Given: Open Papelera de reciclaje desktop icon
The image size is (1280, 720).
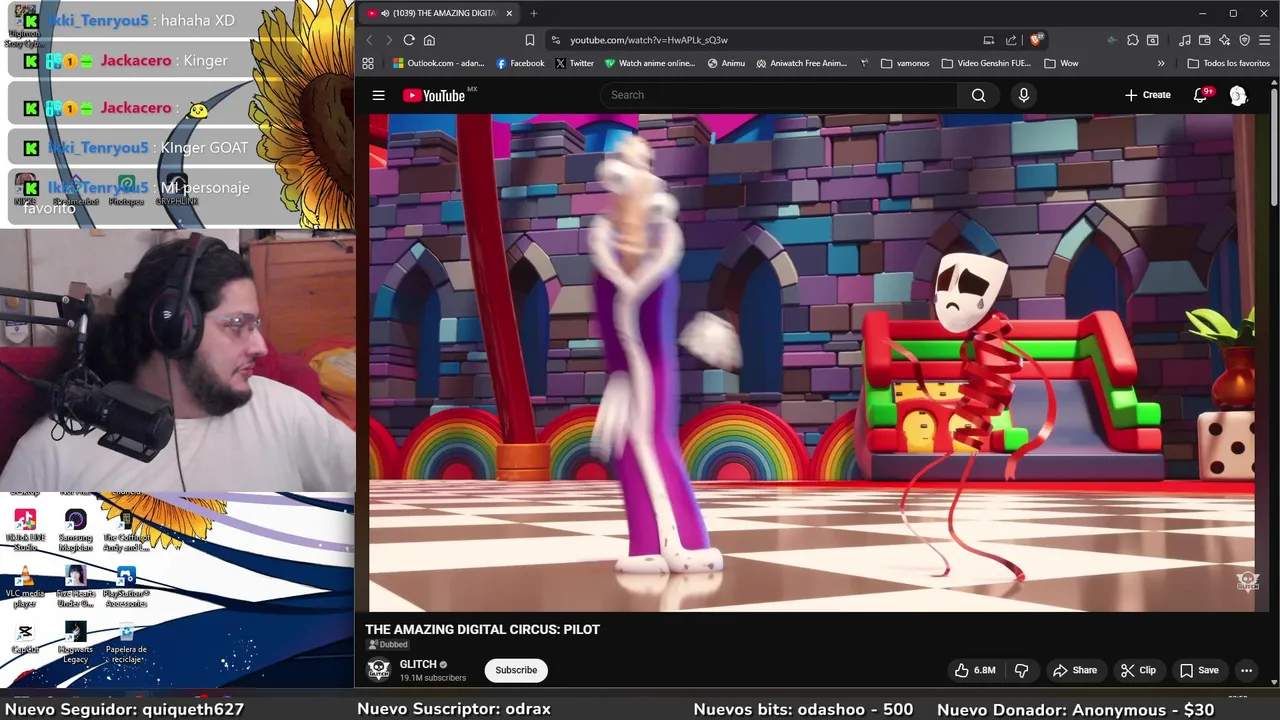Looking at the screenshot, I should pos(126,642).
